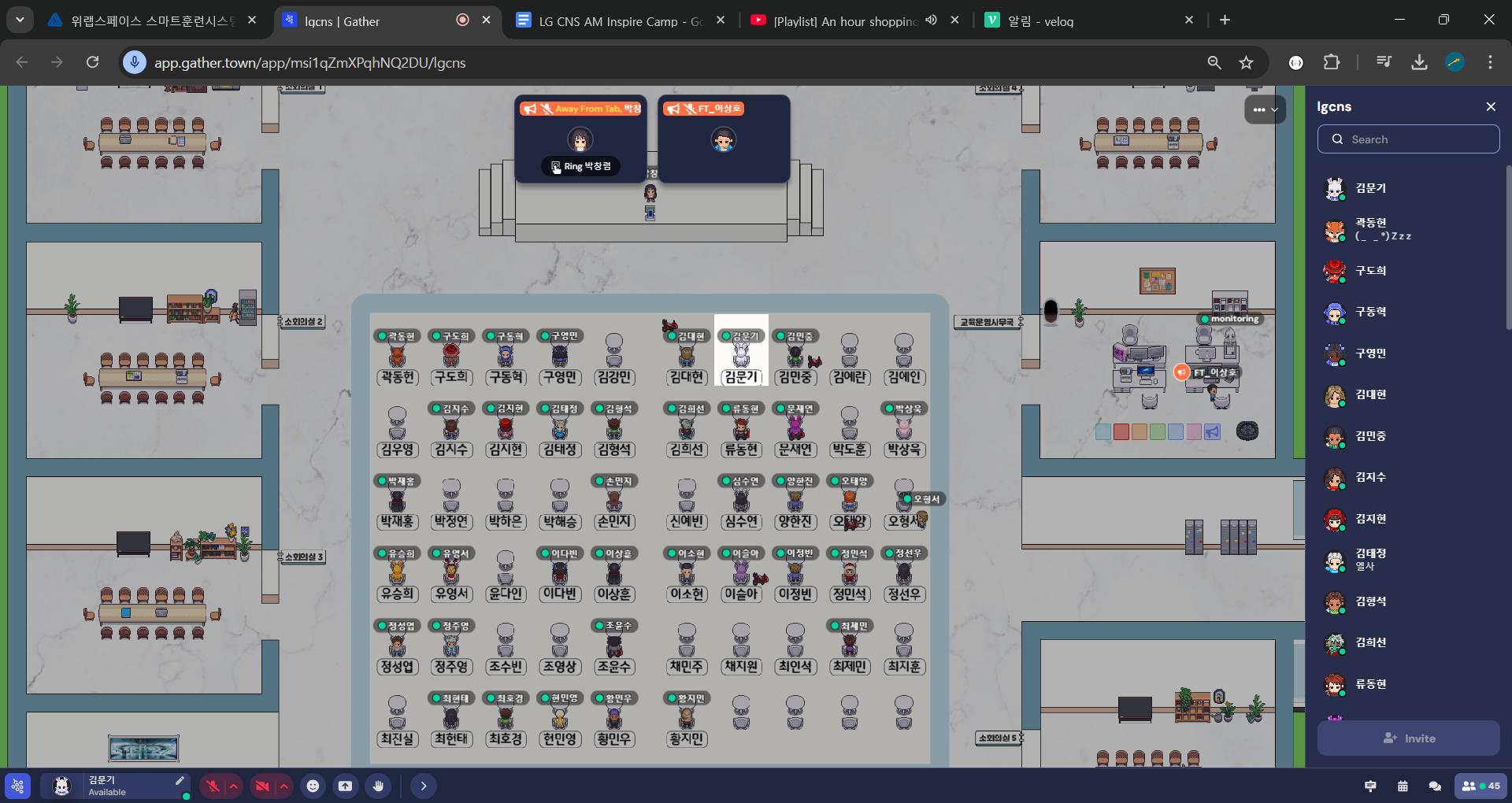The height and width of the screenshot is (803, 1512).
Task: Click the address bar URL
Action: coord(309,62)
